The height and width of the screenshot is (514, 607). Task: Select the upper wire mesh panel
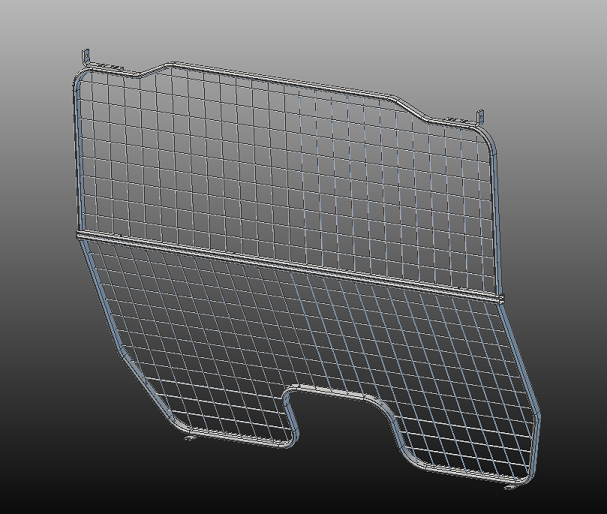(x=286, y=178)
